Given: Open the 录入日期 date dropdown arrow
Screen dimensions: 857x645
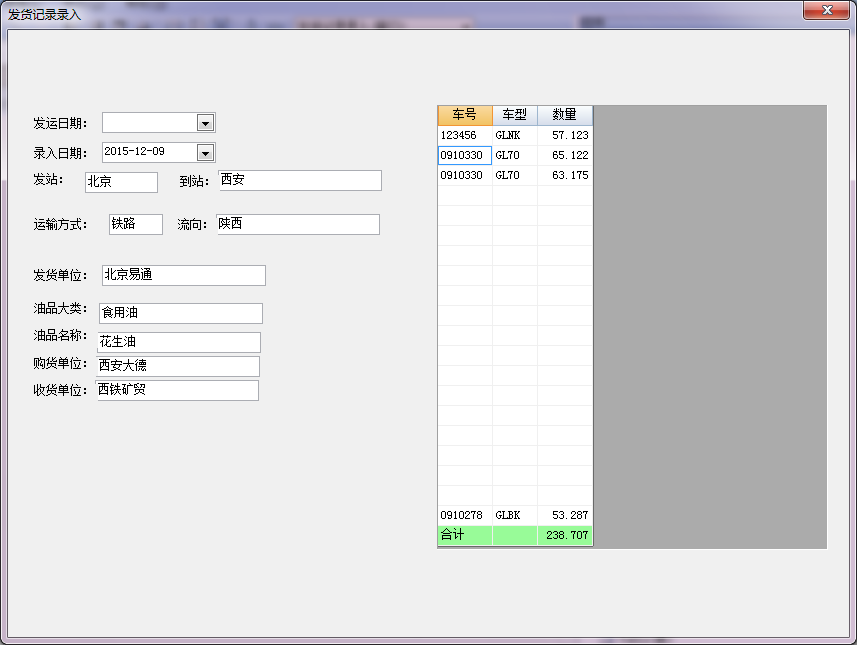Looking at the screenshot, I should pyautogui.click(x=206, y=153).
